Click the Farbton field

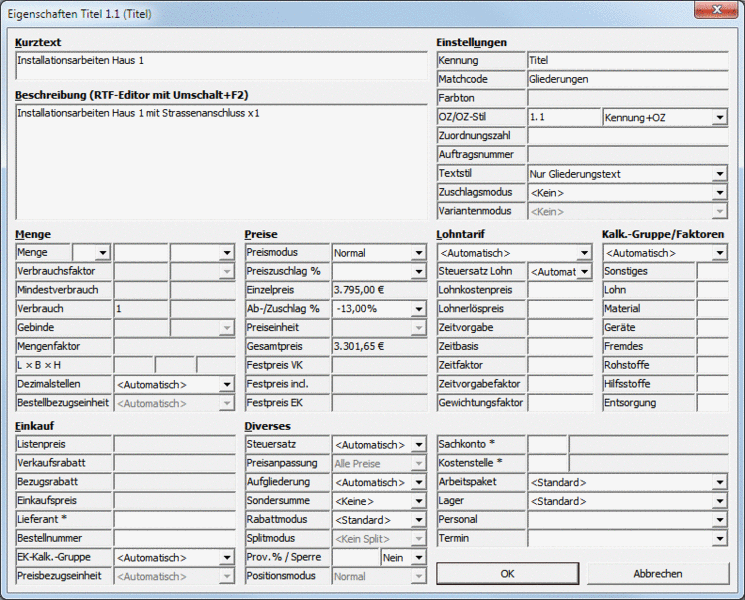tap(628, 98)
